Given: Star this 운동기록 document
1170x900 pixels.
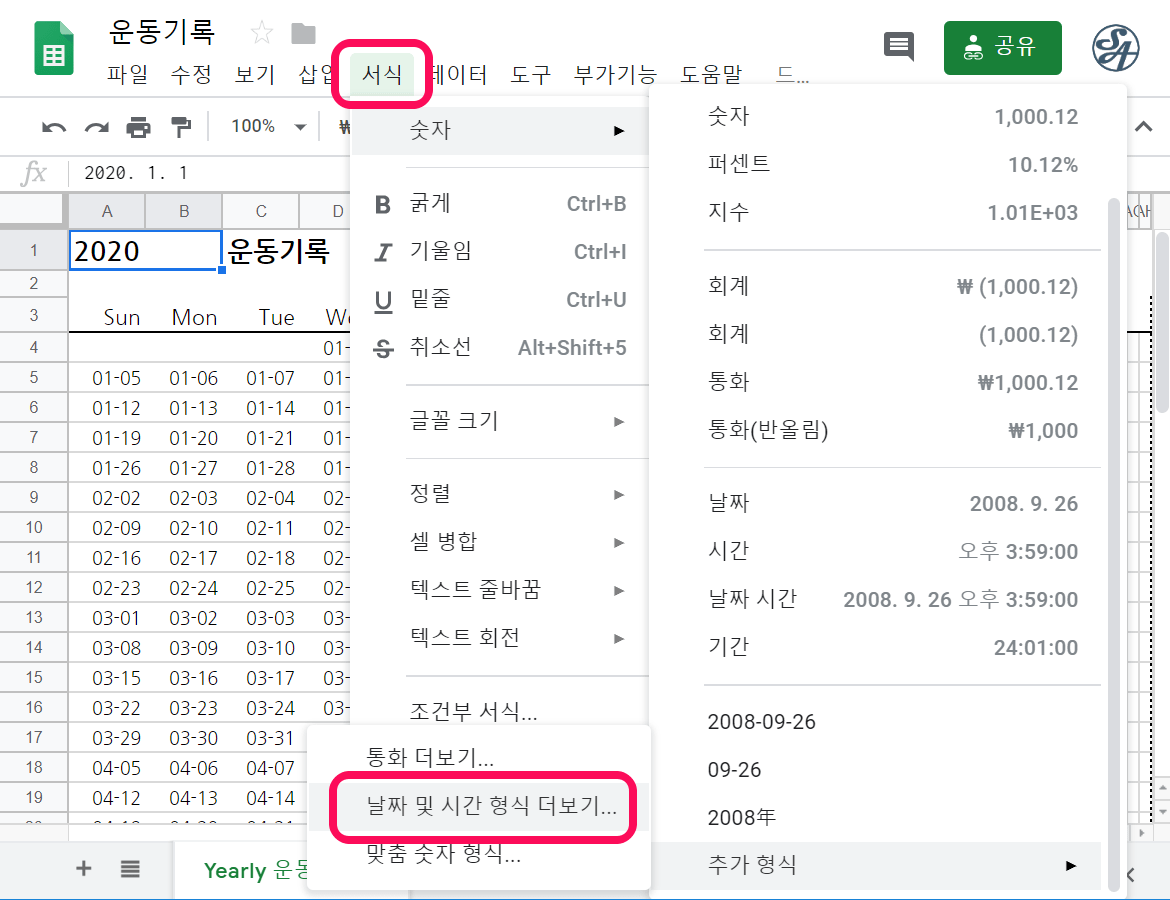Looking at the screenshot, I should pos(261,34).
